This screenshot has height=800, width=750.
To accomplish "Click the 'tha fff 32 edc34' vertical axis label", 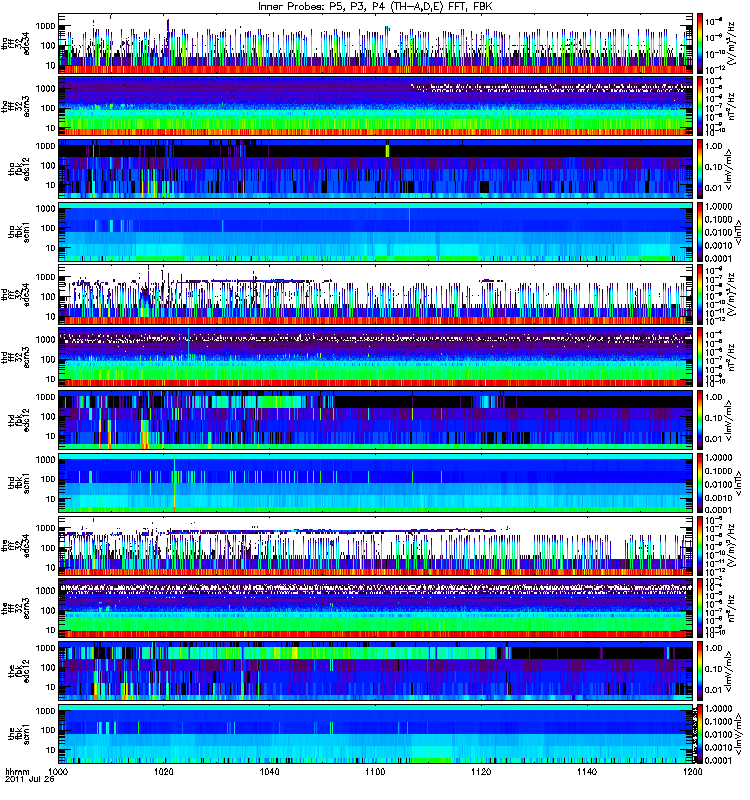I will pos(16,44).
